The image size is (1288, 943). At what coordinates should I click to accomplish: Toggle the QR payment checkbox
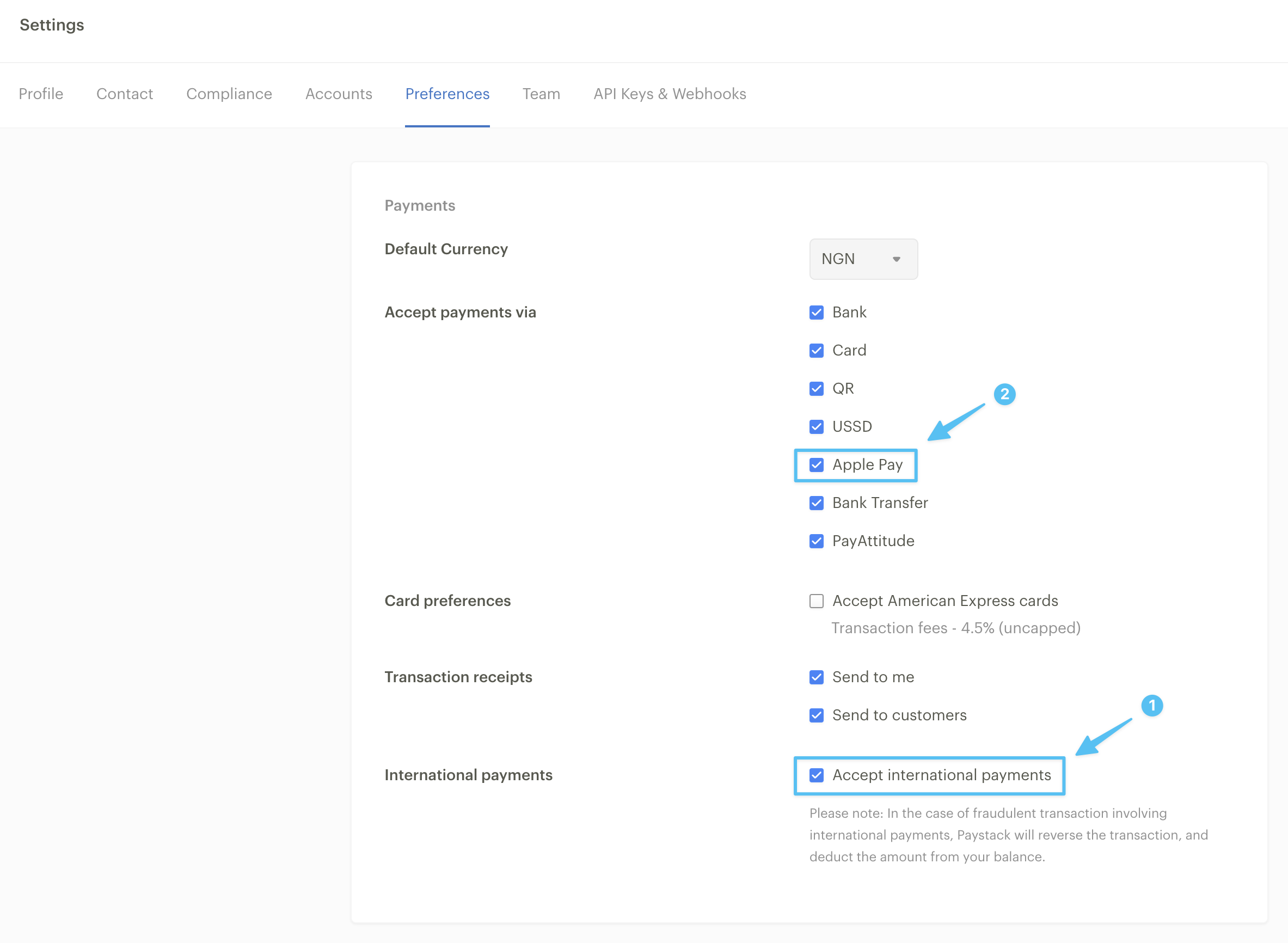pos(816,389)
